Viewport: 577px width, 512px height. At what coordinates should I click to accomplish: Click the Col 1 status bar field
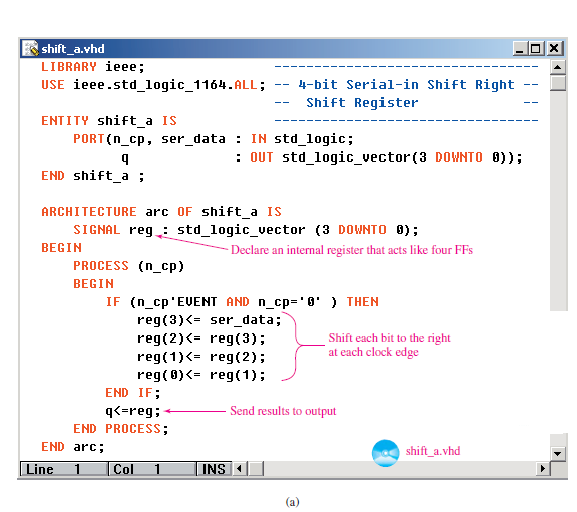tap(152, 469)
